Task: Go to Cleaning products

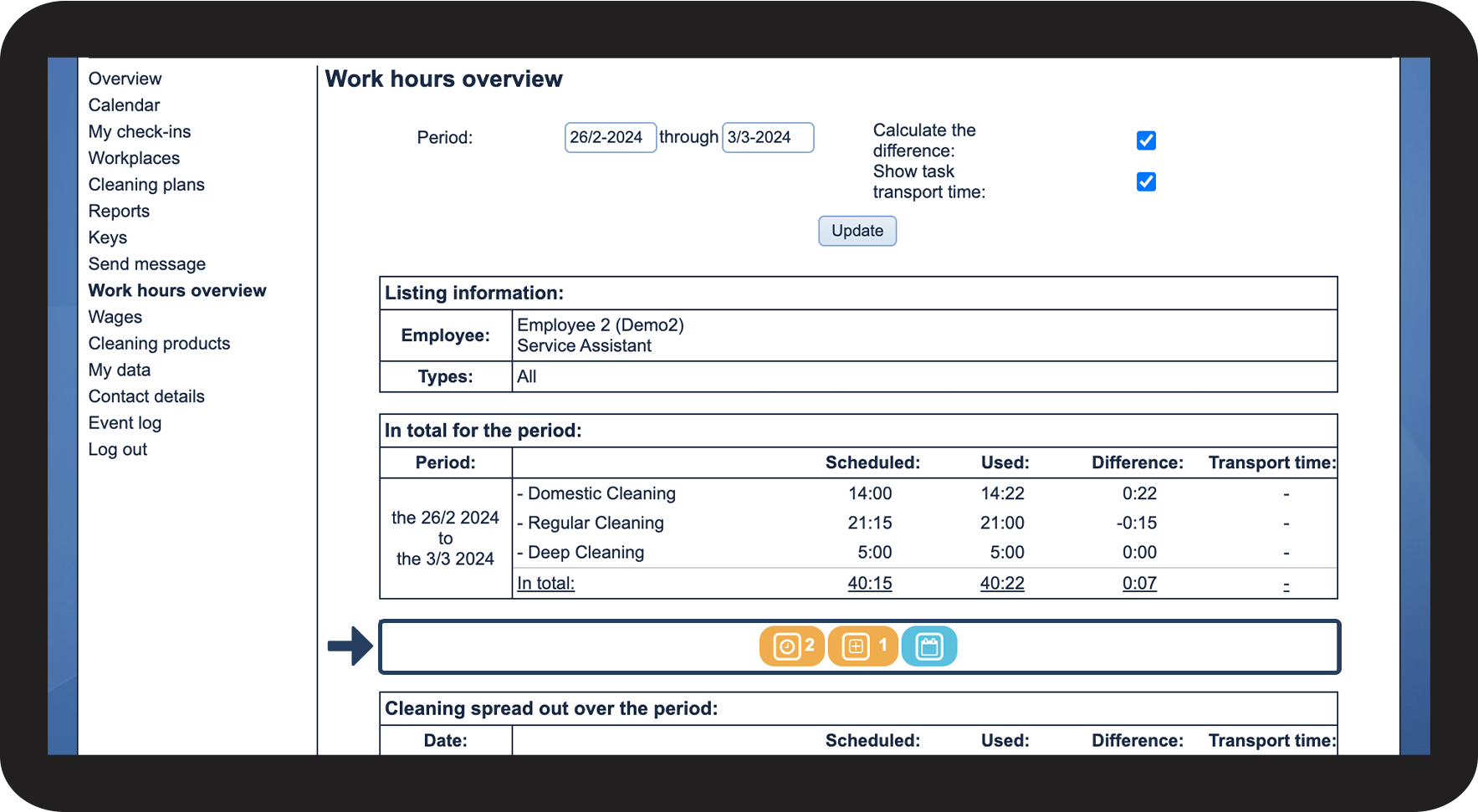Action: (x=159, y=344)
